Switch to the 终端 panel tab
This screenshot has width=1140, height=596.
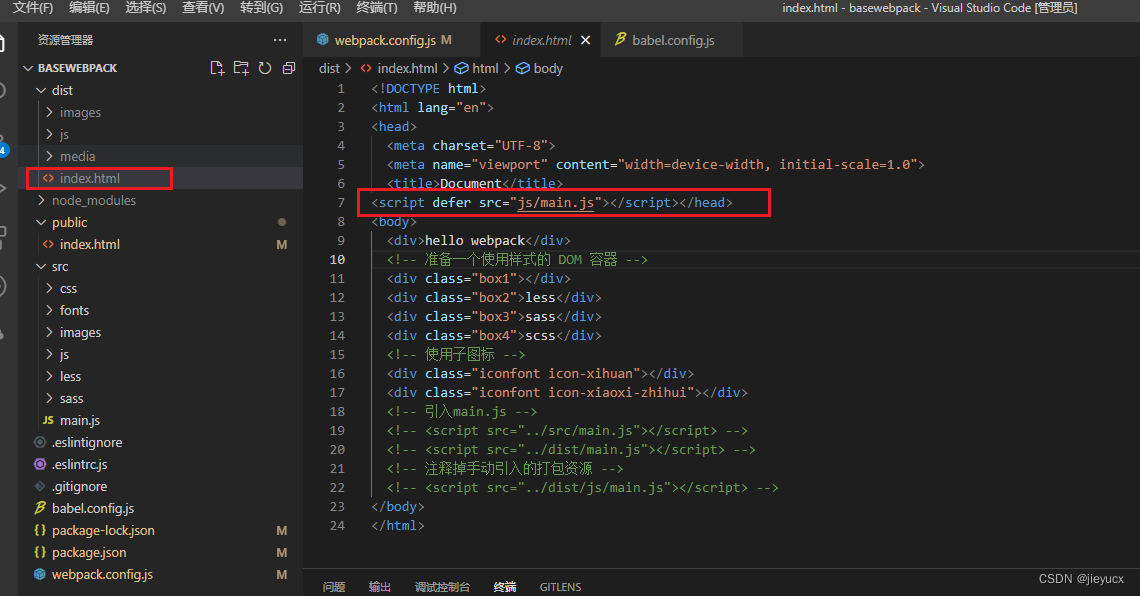click(x=505, y=587)
